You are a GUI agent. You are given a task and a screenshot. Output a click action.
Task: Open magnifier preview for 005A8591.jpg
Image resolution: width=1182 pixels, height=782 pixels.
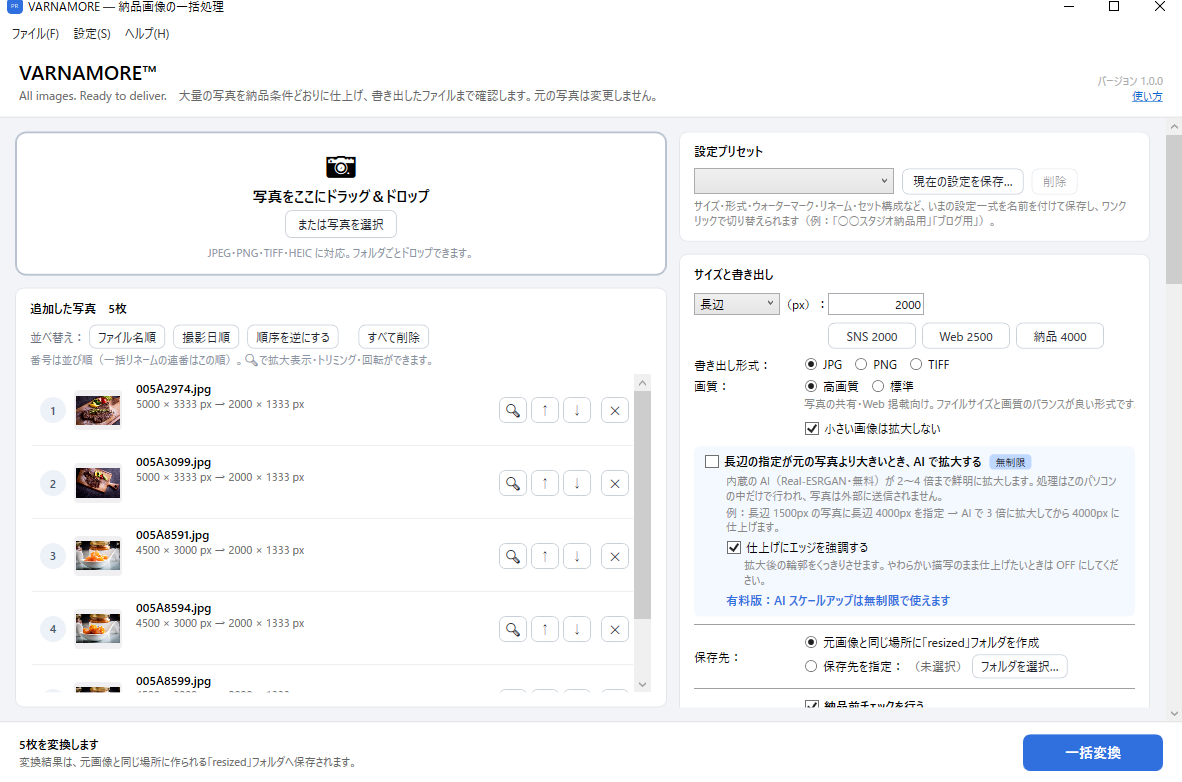tap(513, 557)
